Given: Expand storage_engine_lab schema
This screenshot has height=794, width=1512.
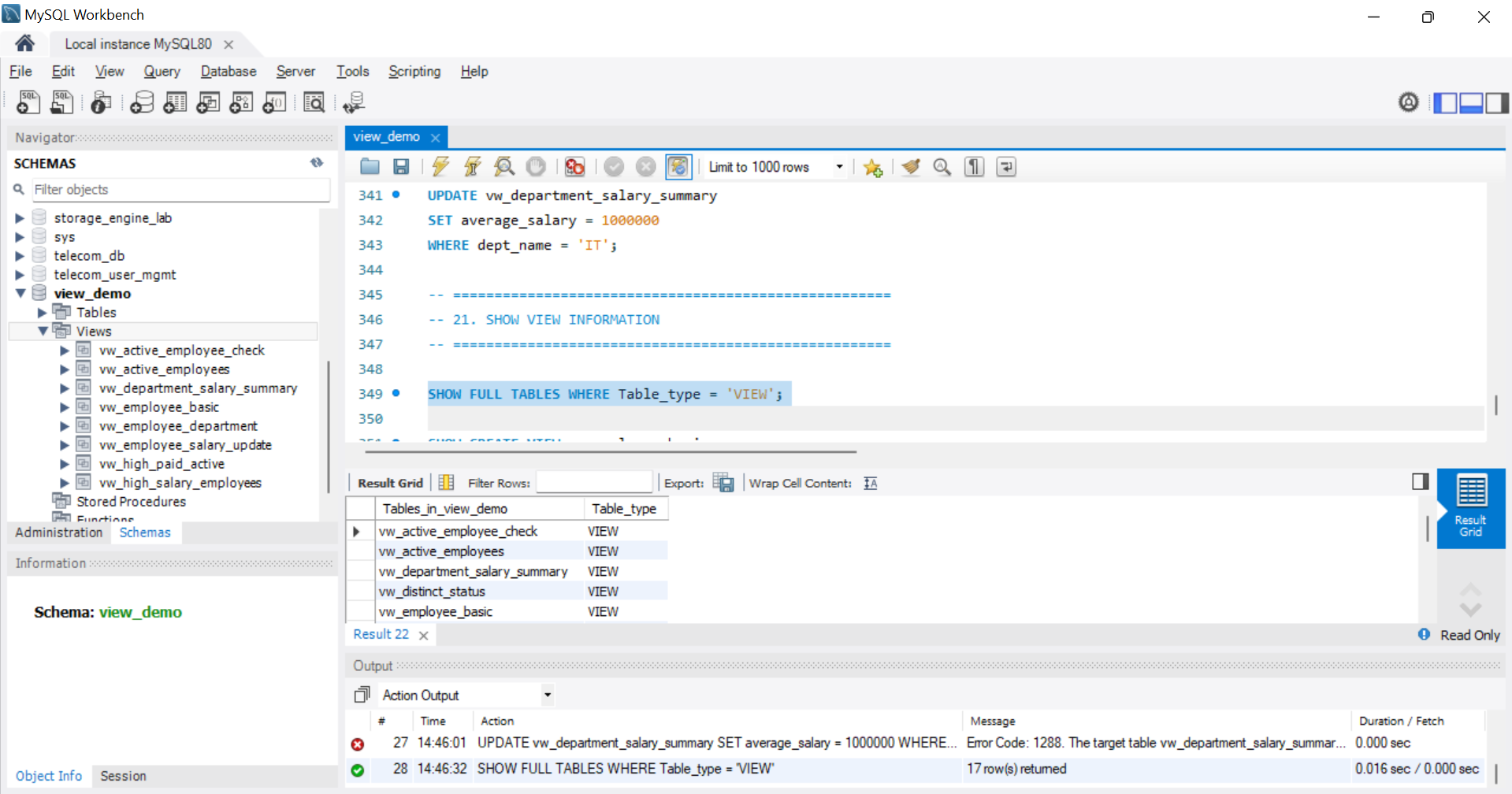Looking at the screenshot, I should [20, 218].
